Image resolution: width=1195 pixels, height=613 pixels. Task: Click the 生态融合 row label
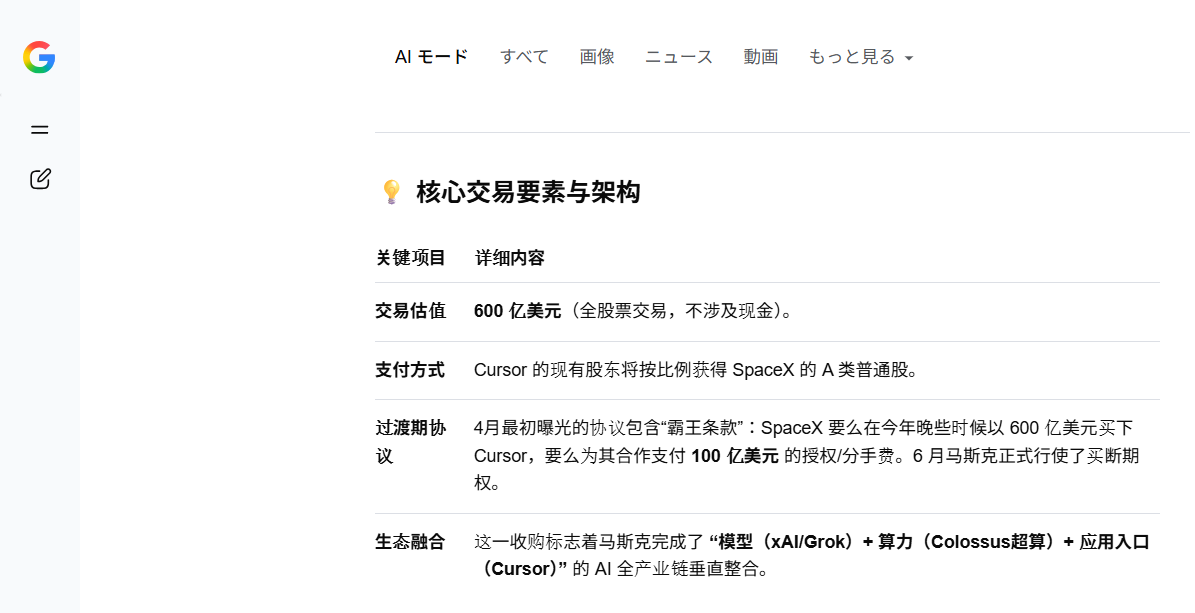[410, 542]
